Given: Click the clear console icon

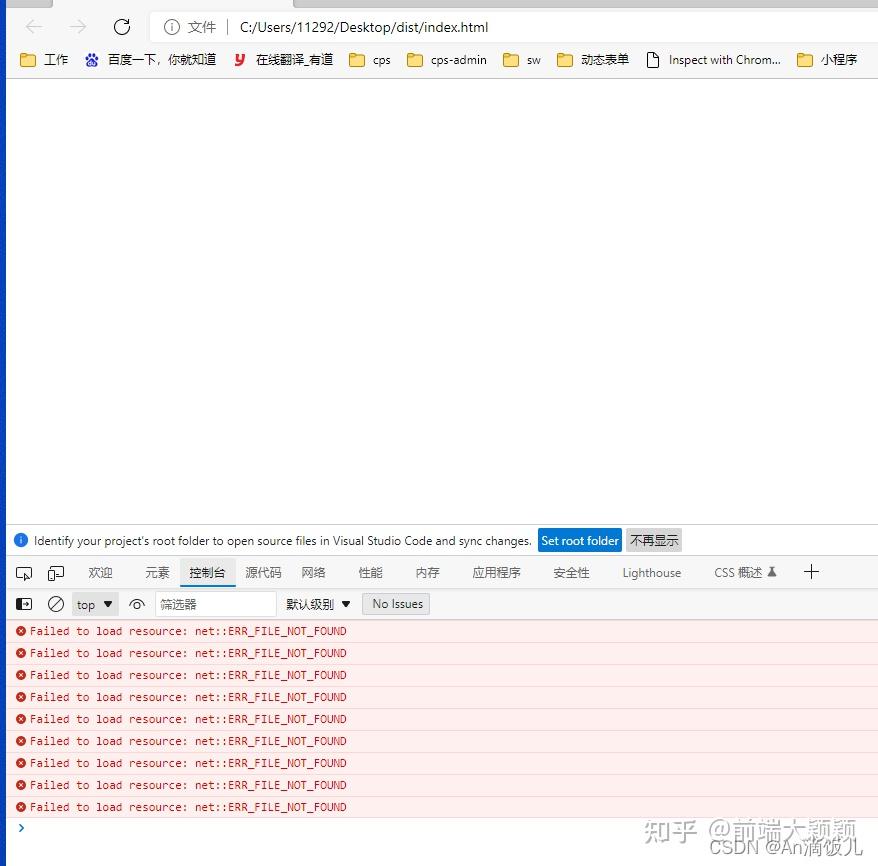Looking at the screenshot, I should coord(55,603).
